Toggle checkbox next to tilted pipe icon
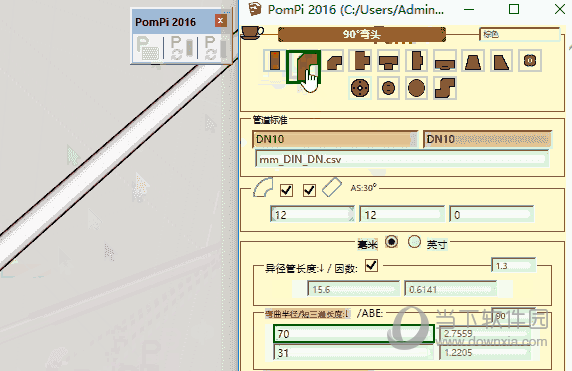This screenshot has width=572, height=371. [x=309, y=190]
